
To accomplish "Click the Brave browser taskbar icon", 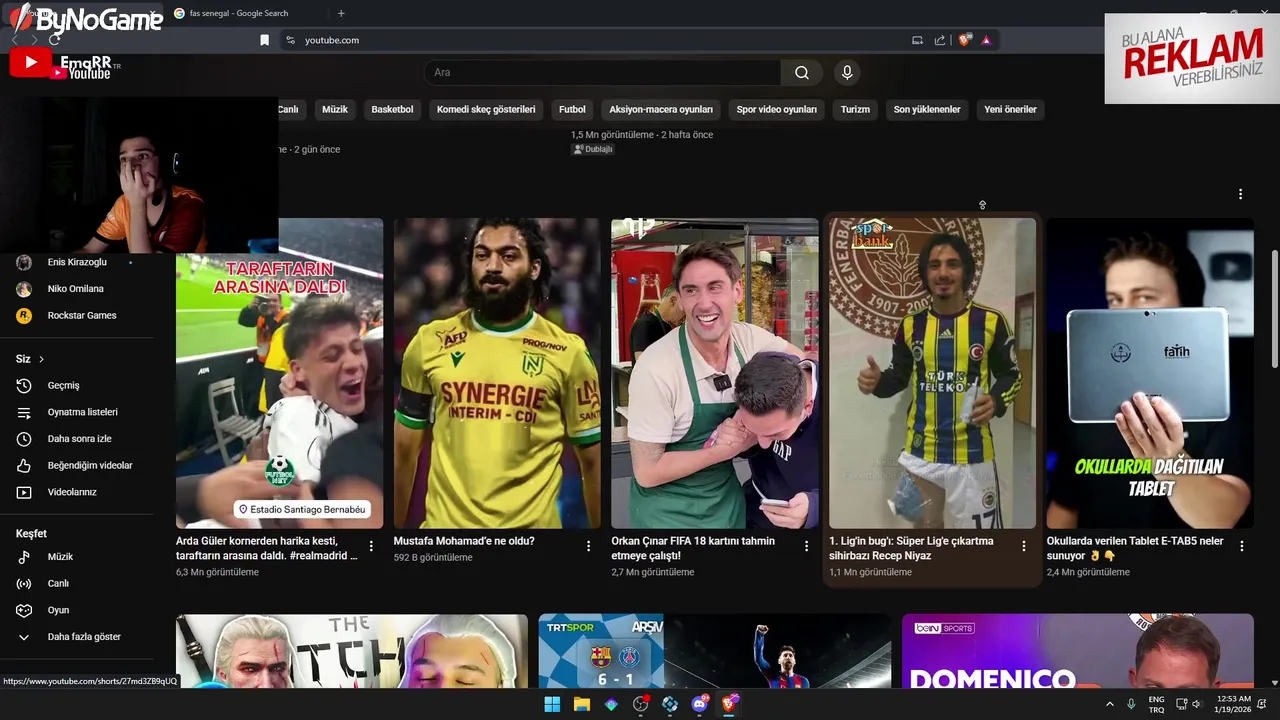I will tap(730, 704).
